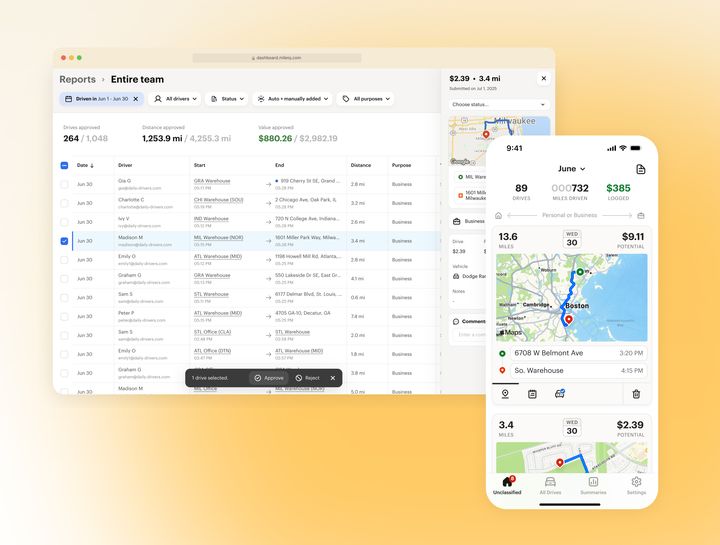This screenshot has width=720, height=545.
Task: Open the Status filter dropdown
Action: pyautogui.click(x=226, y=99)
